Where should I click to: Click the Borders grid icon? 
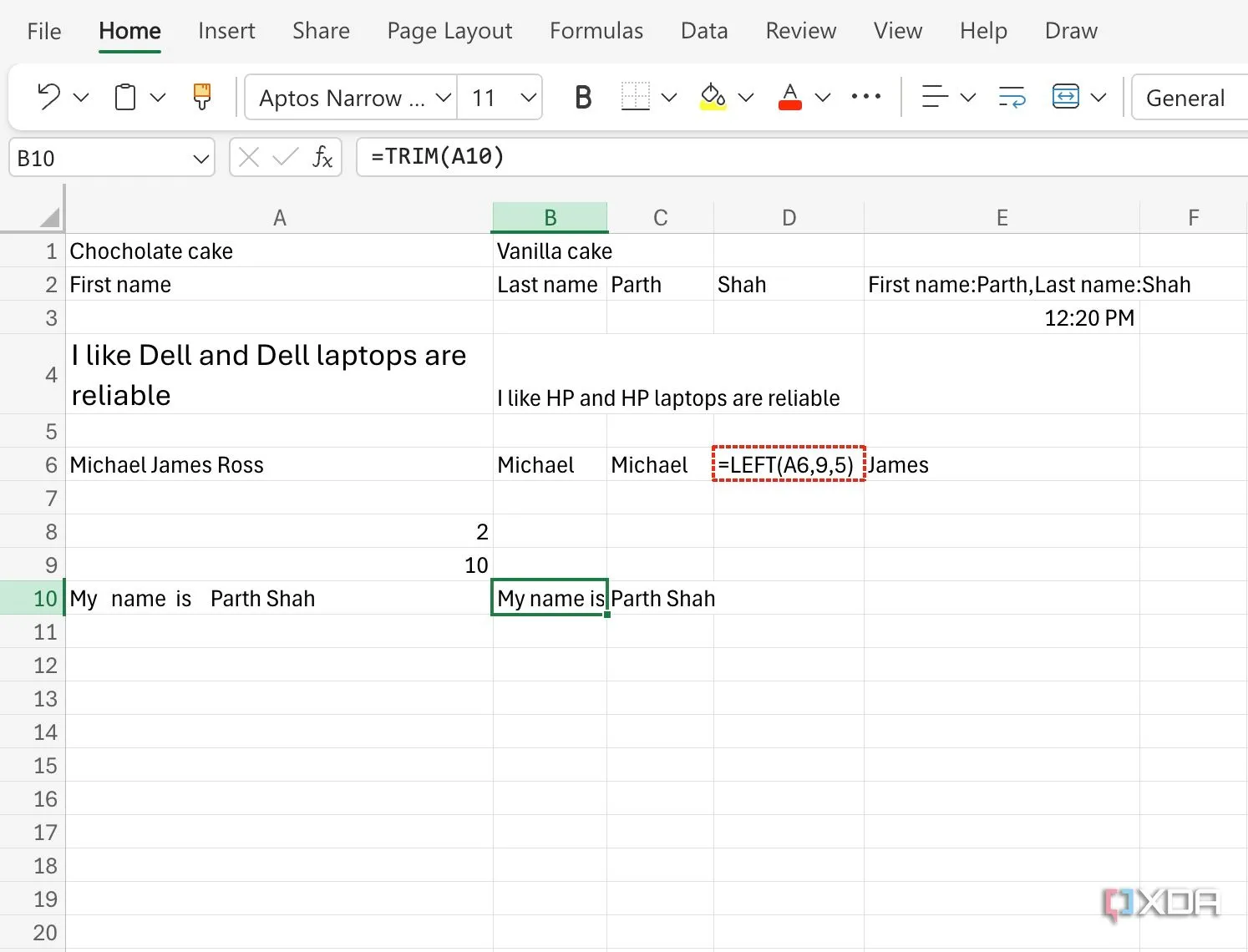point(636,97)
